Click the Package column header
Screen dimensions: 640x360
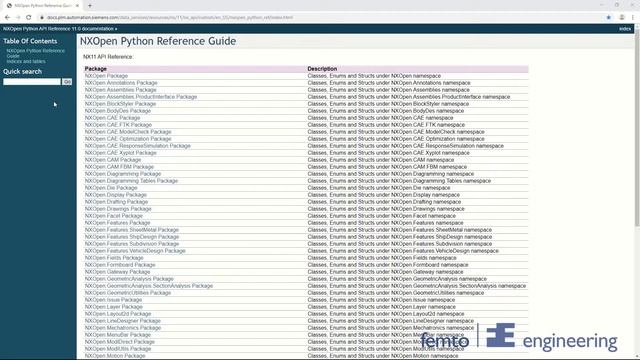coord(96,69)
